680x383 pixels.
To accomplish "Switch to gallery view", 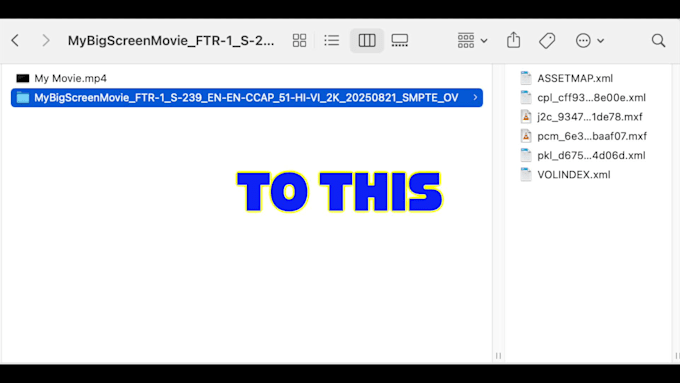I will click(x=399, y=40).
